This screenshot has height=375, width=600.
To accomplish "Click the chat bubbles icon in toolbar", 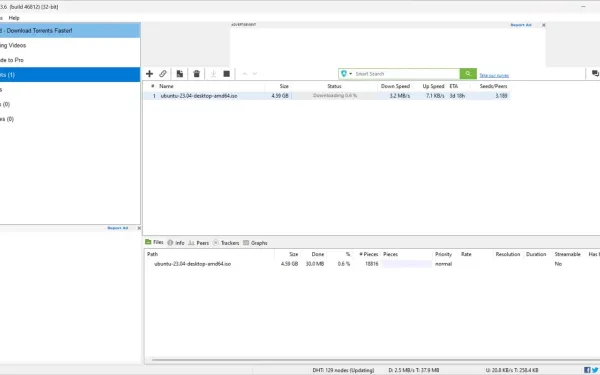I will point(595,73).
